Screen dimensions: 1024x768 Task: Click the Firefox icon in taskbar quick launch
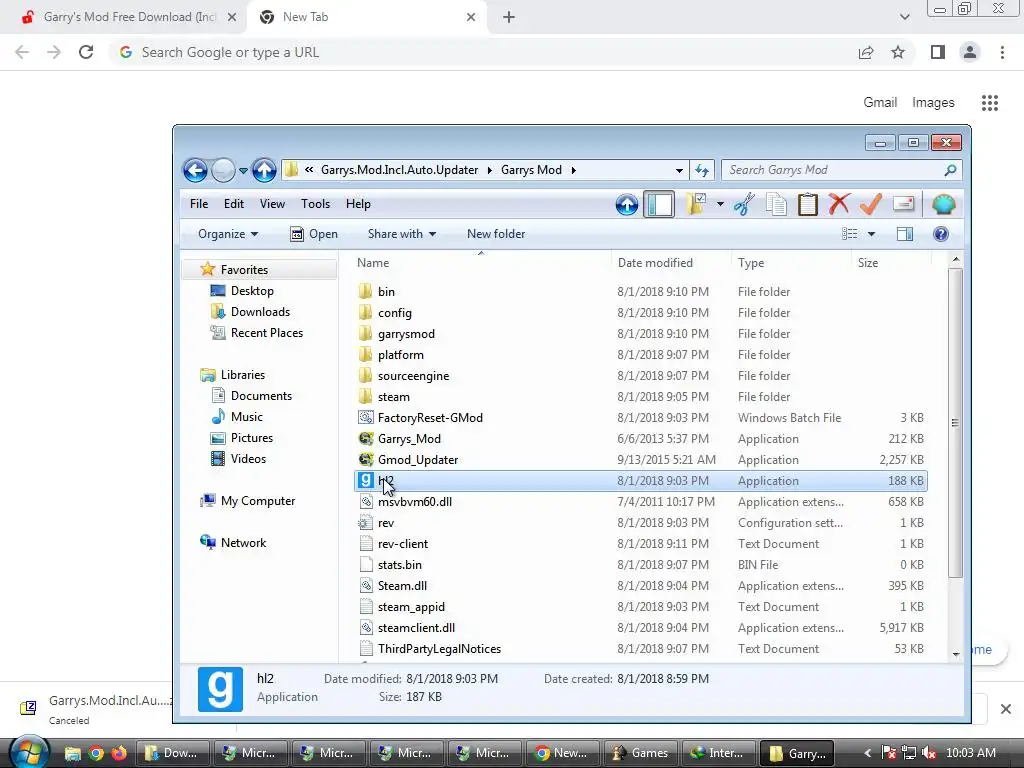tap(118, 753)
